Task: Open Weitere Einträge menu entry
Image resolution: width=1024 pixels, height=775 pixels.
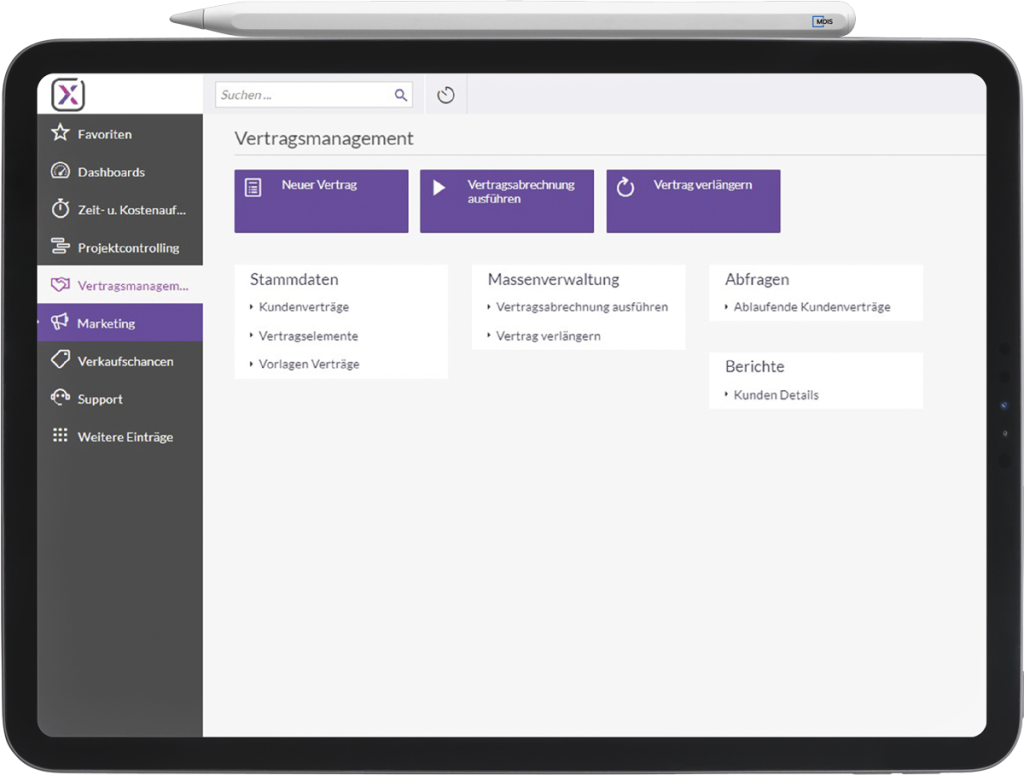Action: coord(125,437)
